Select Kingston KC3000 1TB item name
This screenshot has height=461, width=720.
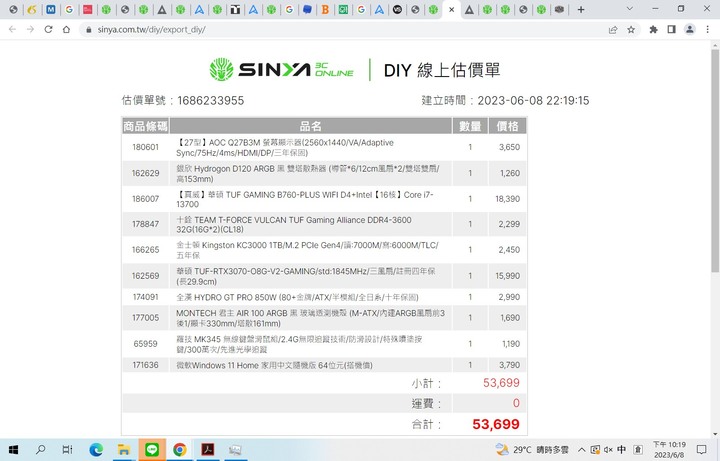click(307, 250)
